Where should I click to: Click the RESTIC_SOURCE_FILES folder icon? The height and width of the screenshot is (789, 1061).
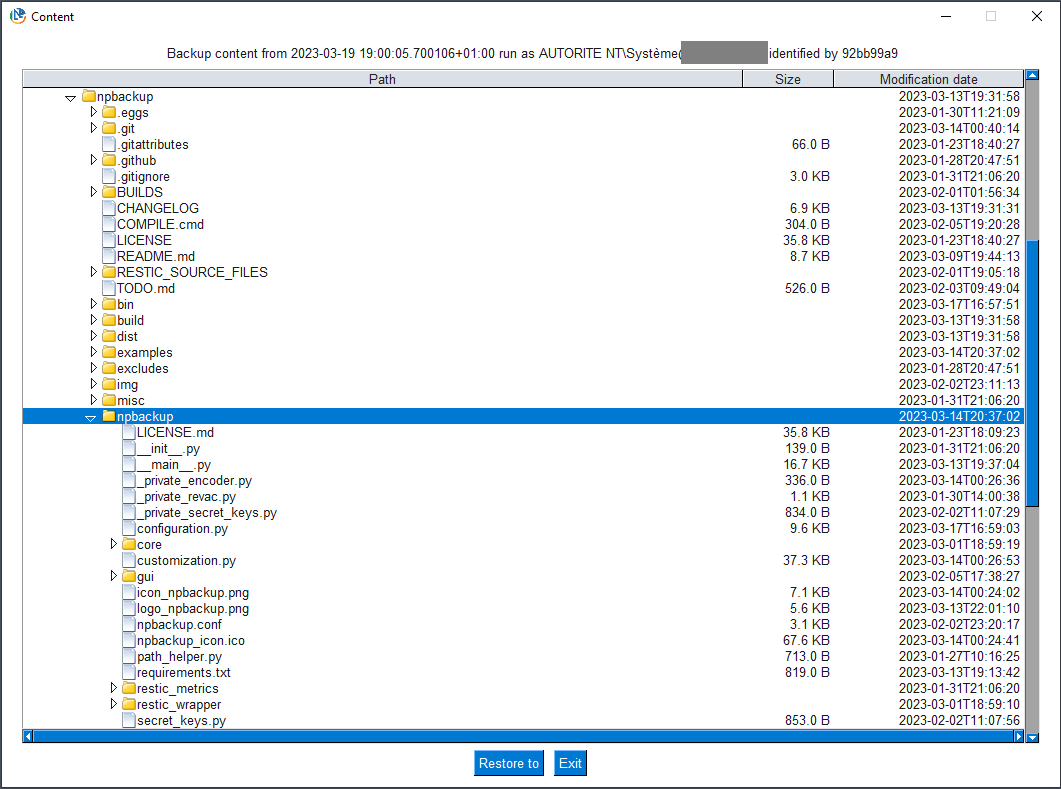click(109, 272)
